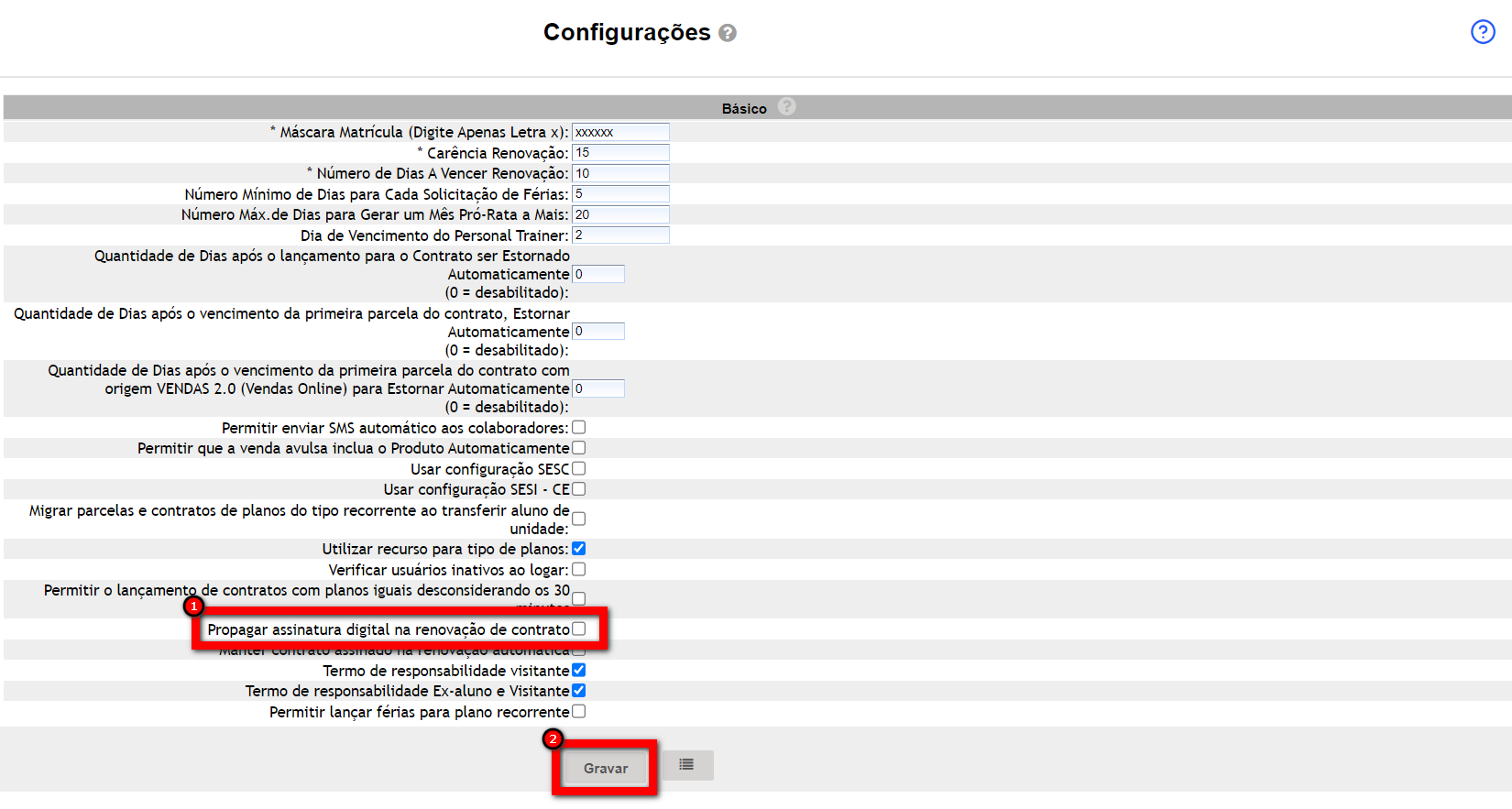The height and width of the screenshot is (809, 1512).
Task: Uncheck Termo de responsabilidade Ex-aluno e Visitante
Action: 579,691
